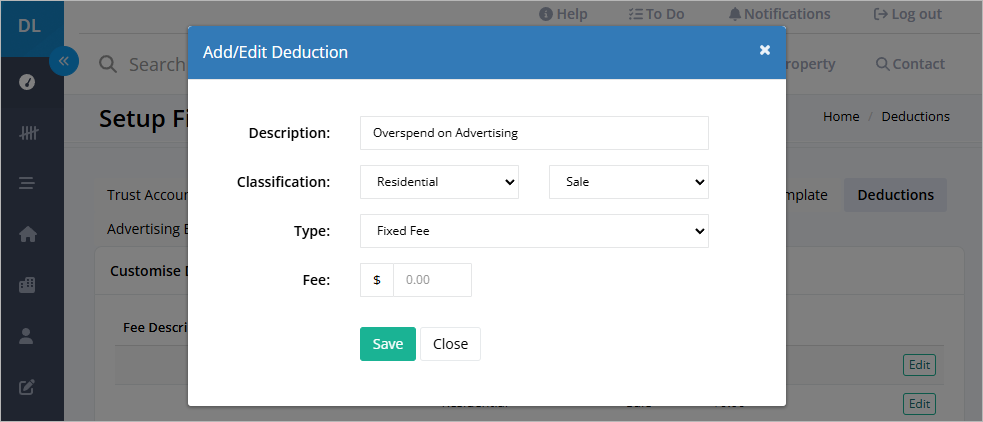Collapse sidebar with double-chevron button
Screen dimensions: 983x422
63,61
